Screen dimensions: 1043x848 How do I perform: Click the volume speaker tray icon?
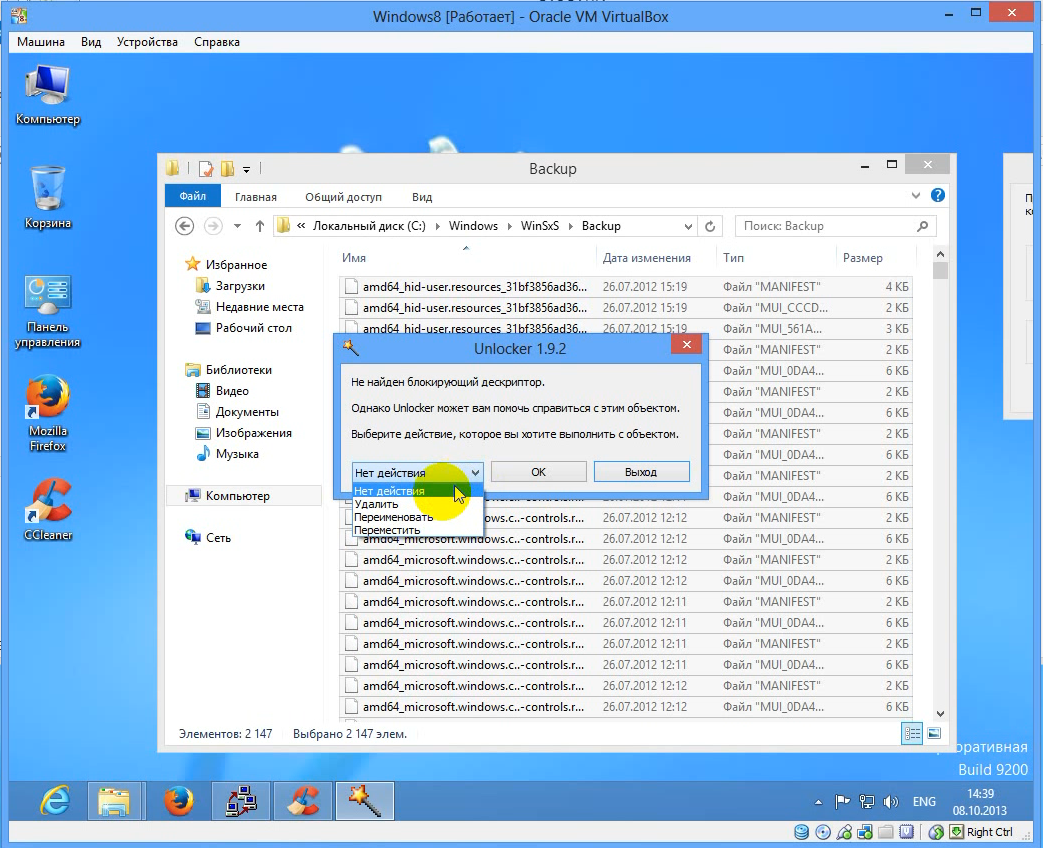[x=890, y=801]
